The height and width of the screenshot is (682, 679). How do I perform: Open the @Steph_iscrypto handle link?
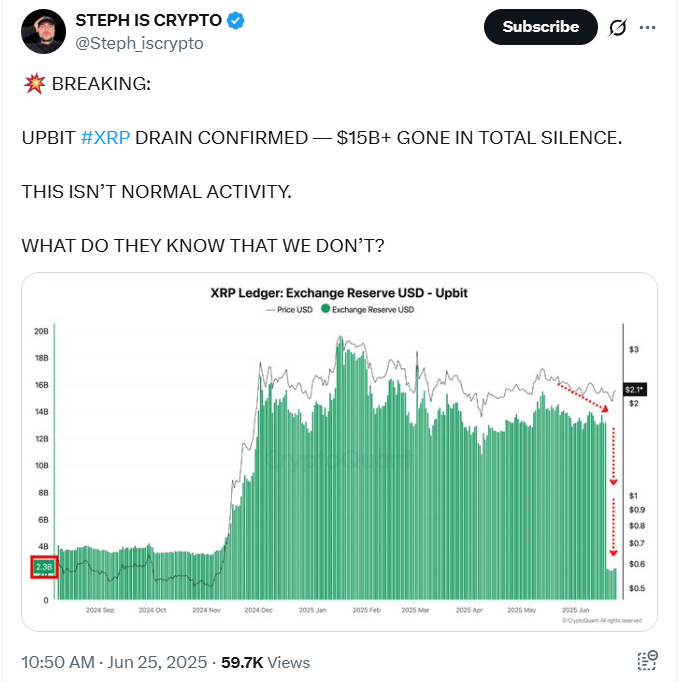[x=139, y=43]
